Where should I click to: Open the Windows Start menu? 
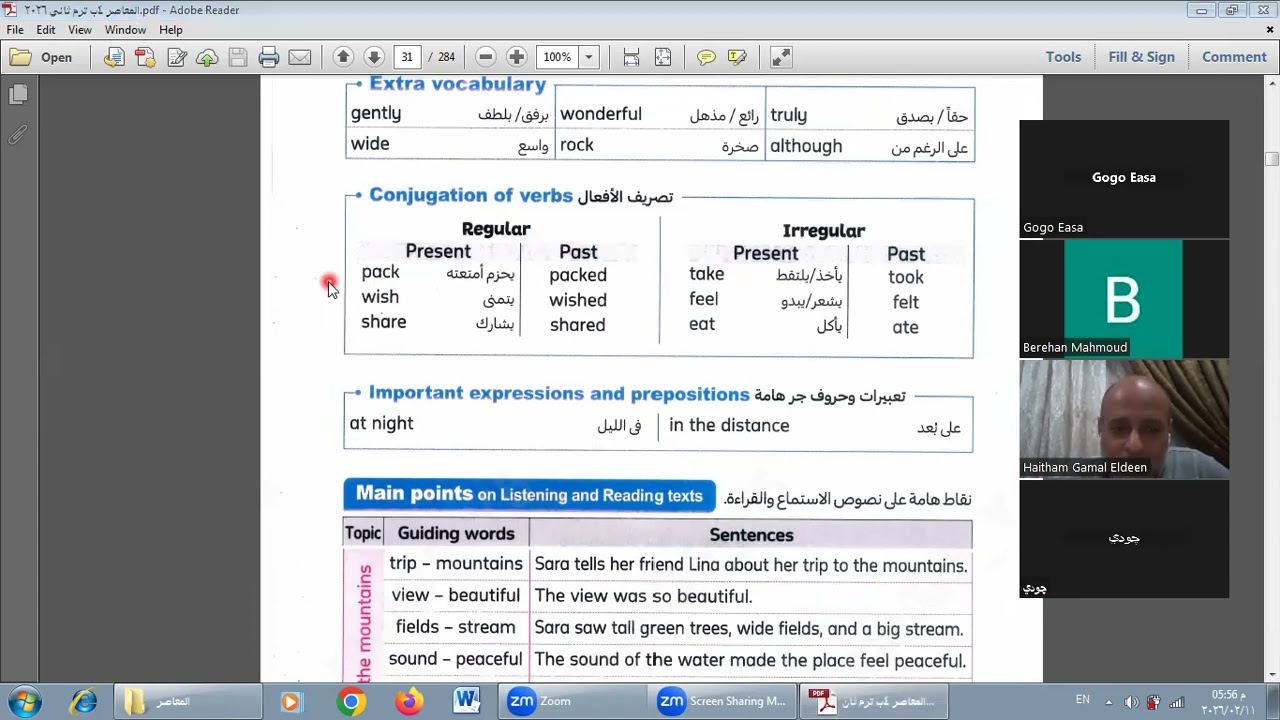24,702
